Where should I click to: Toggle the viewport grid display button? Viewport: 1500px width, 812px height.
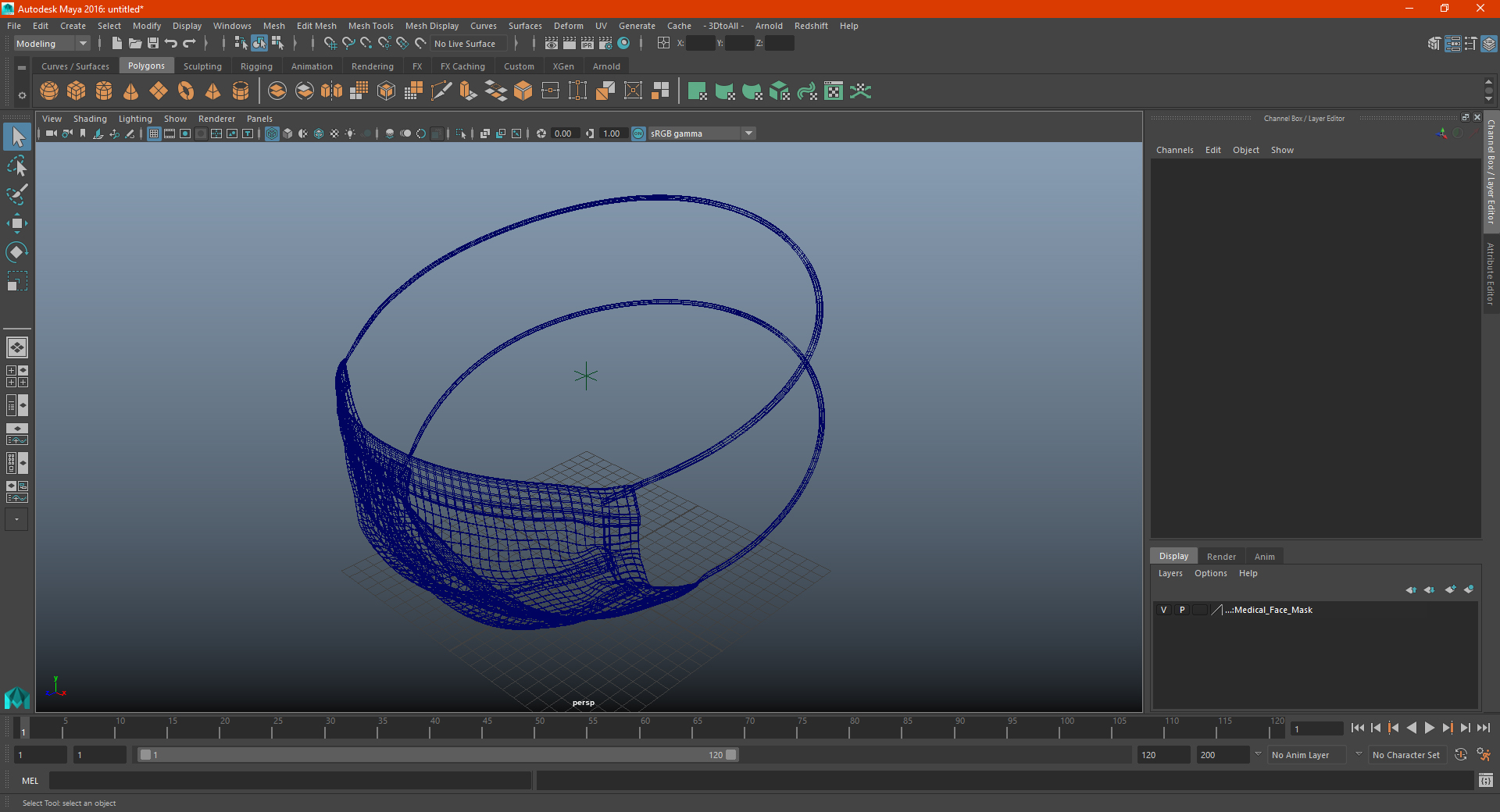click(x=154, y=134)
